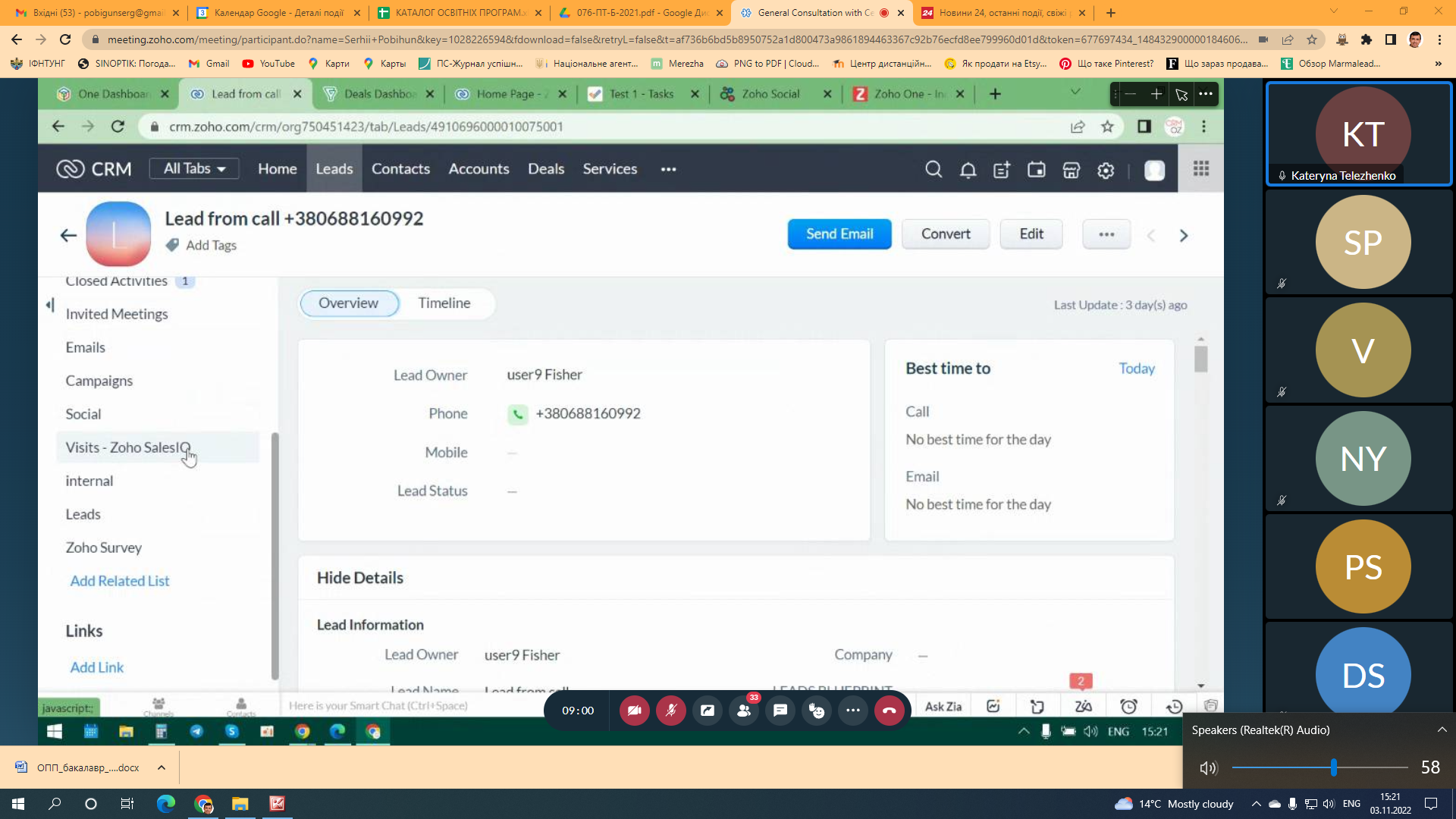Open CRM notifications bell
This screenshot has width=1456, height=819.
968,170
